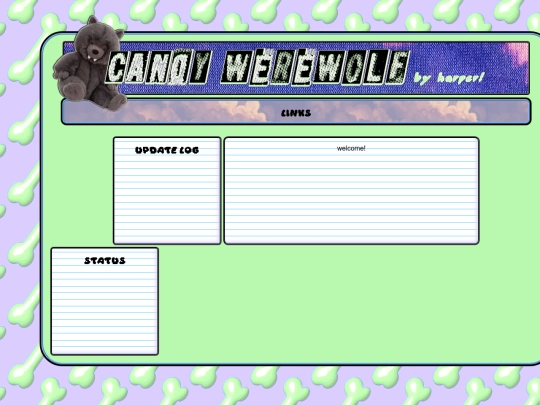Click the Candy Werewolf title logo
The height and width of the screenshot is (405, 540).
click(257, 68)
